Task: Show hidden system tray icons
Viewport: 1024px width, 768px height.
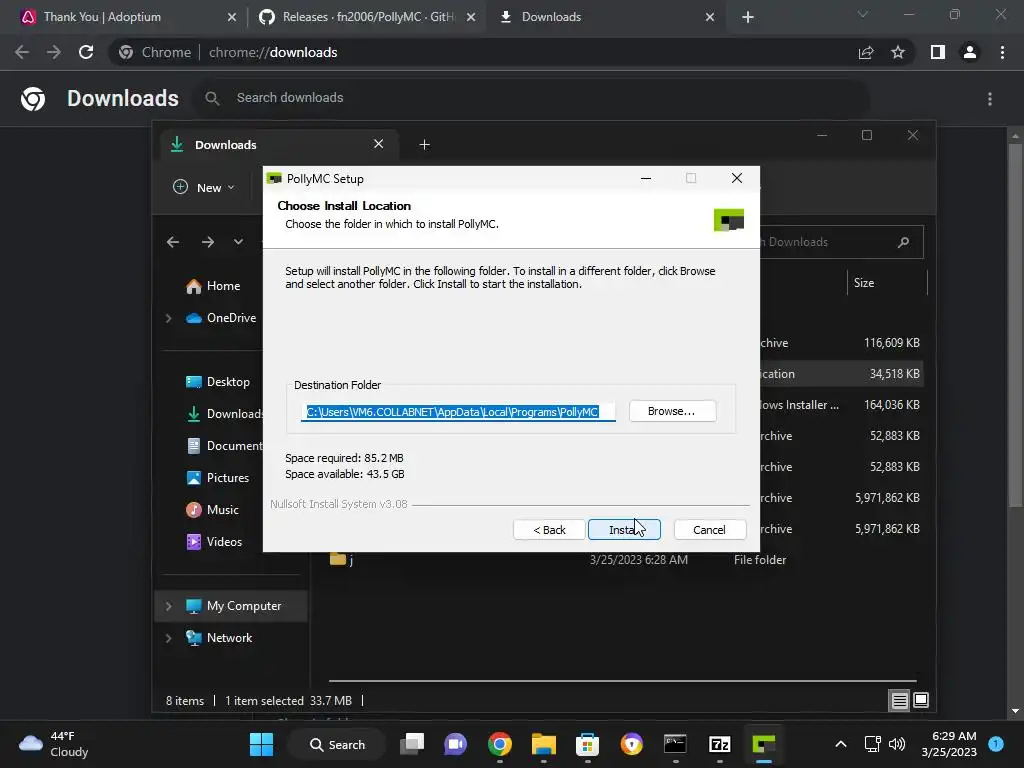Action: click(841, 744)
